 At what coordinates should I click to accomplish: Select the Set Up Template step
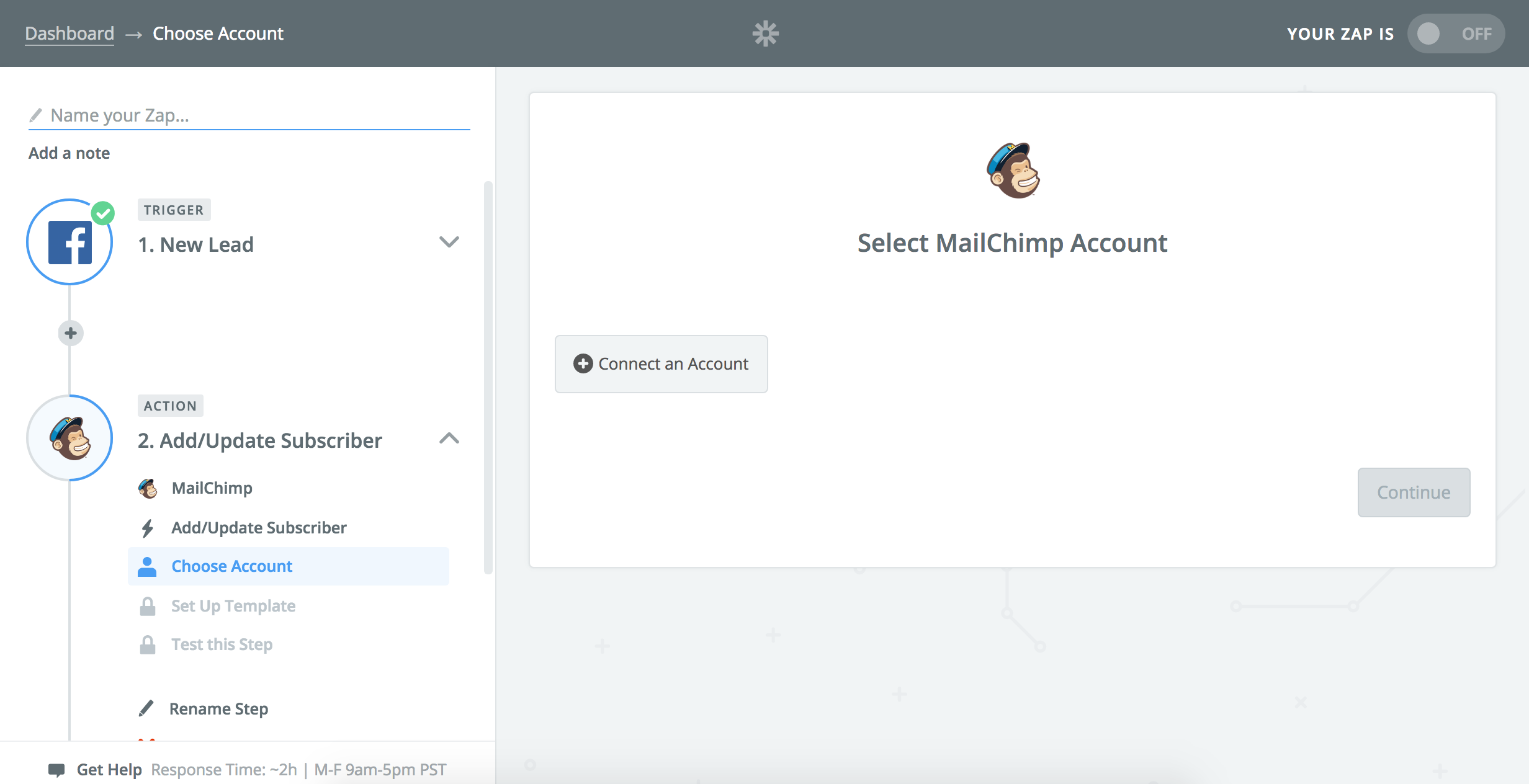[x=233, y=606]
